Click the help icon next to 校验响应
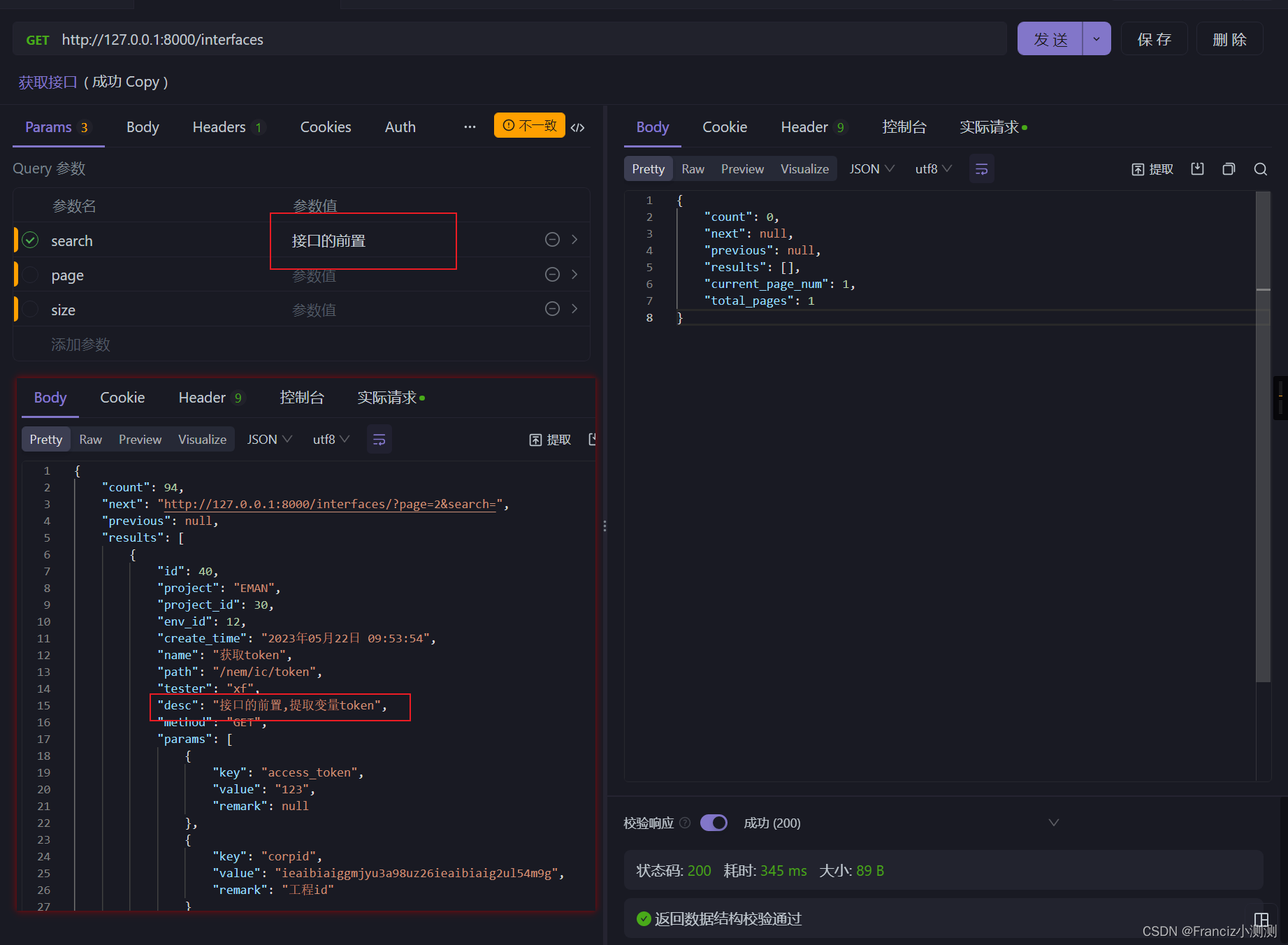 tap(685, 823)
